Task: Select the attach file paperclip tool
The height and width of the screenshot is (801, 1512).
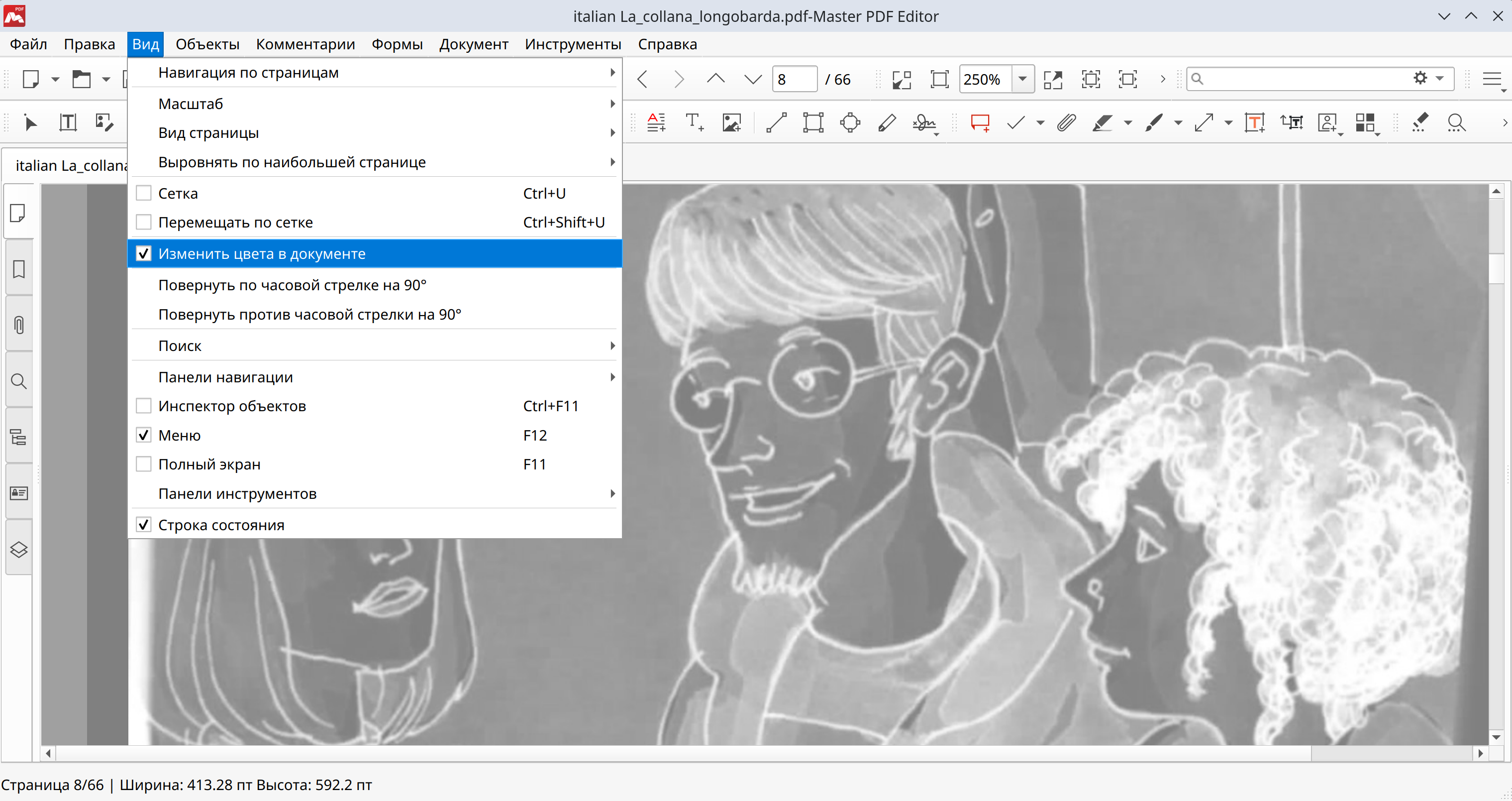Action: pyautogui.click(x=1067, y=123)
